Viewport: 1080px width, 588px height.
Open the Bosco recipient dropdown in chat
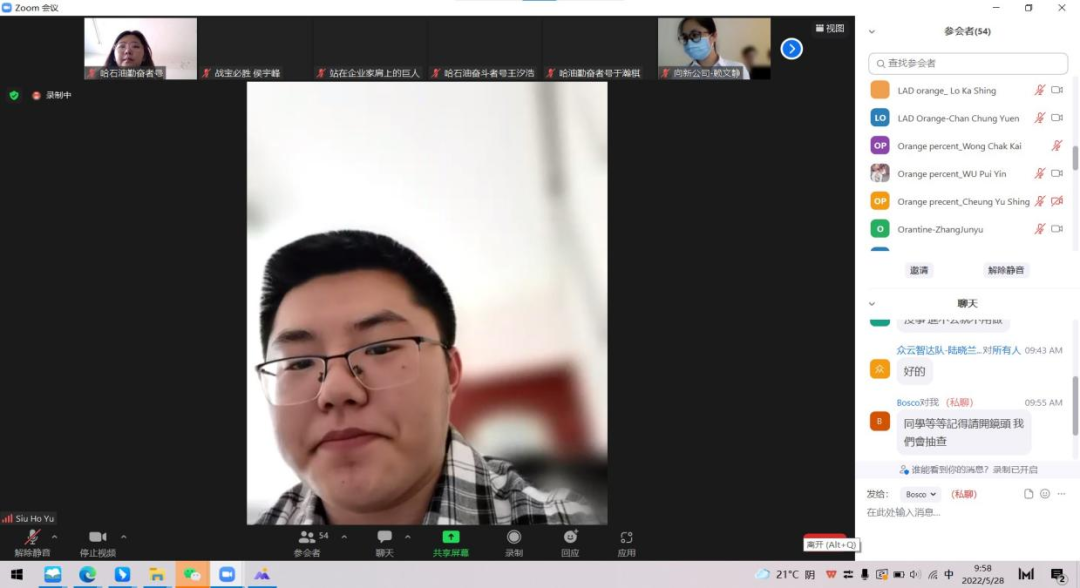click(x=920, y=494)
